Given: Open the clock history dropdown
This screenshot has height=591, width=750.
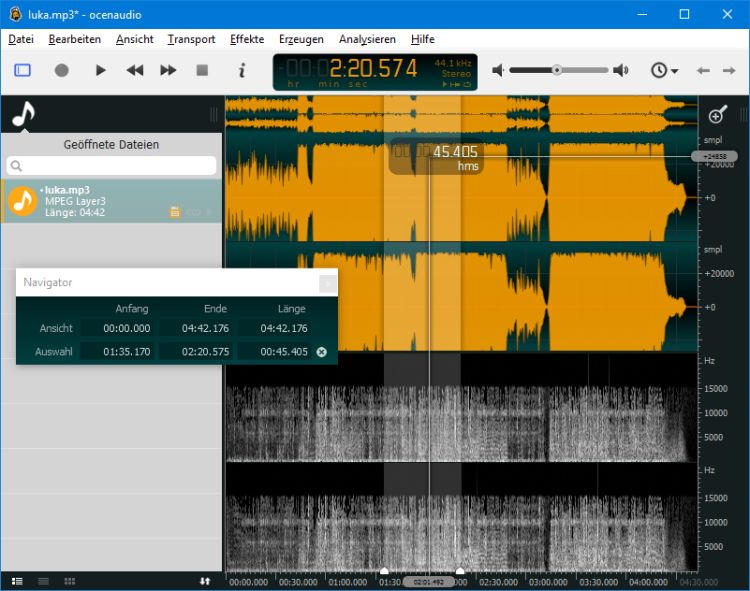Looking at the screenshot, I should coord(664,70).
